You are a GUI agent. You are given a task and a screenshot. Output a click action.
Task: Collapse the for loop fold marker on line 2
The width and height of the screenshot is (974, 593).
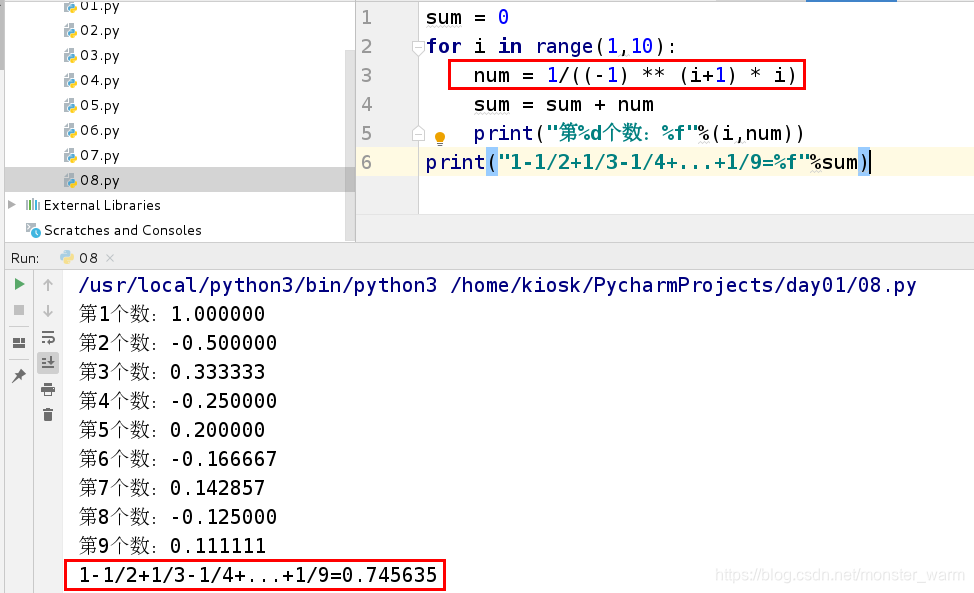click(418, 47)
